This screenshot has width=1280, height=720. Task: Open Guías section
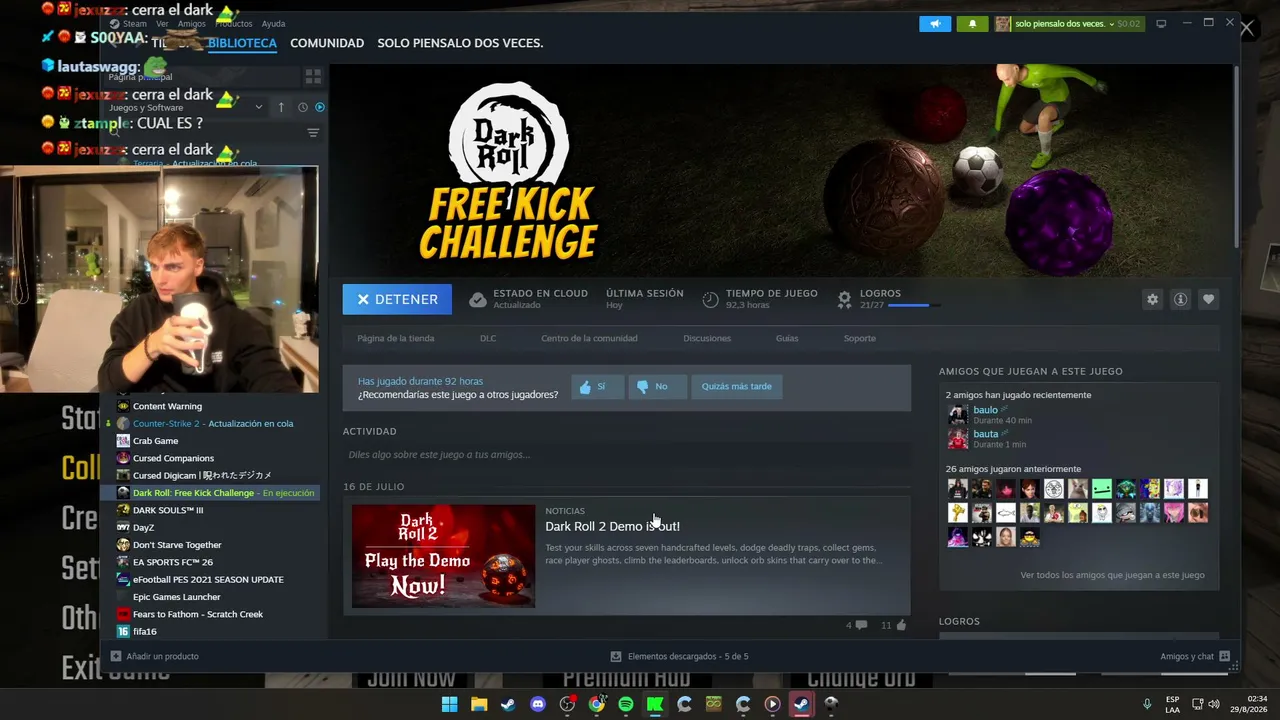[x=787, y=338]
